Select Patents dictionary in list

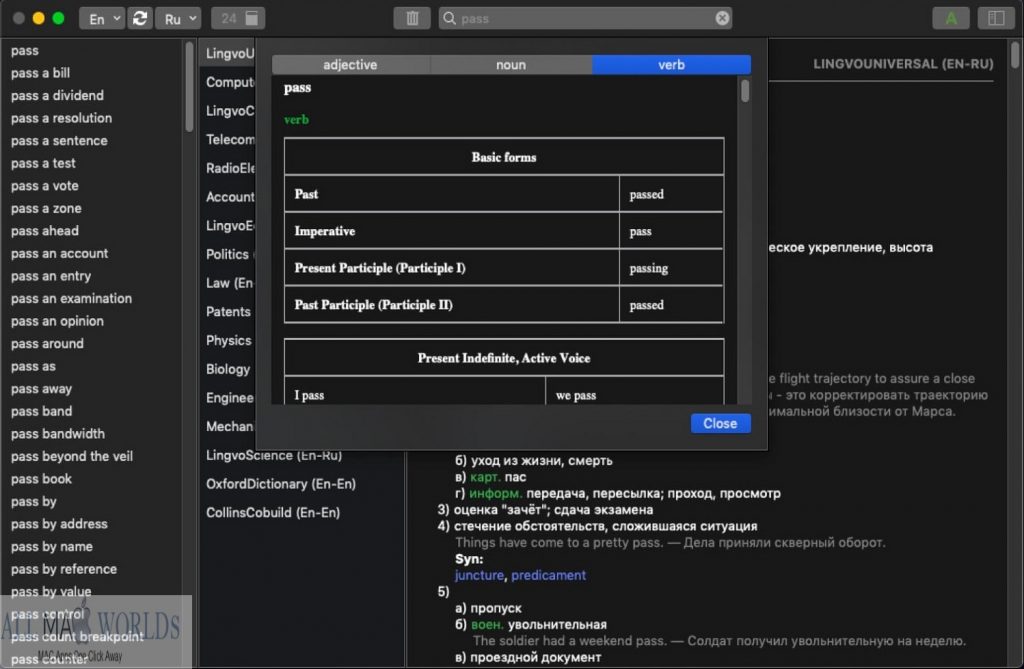[x=228, y=312]
